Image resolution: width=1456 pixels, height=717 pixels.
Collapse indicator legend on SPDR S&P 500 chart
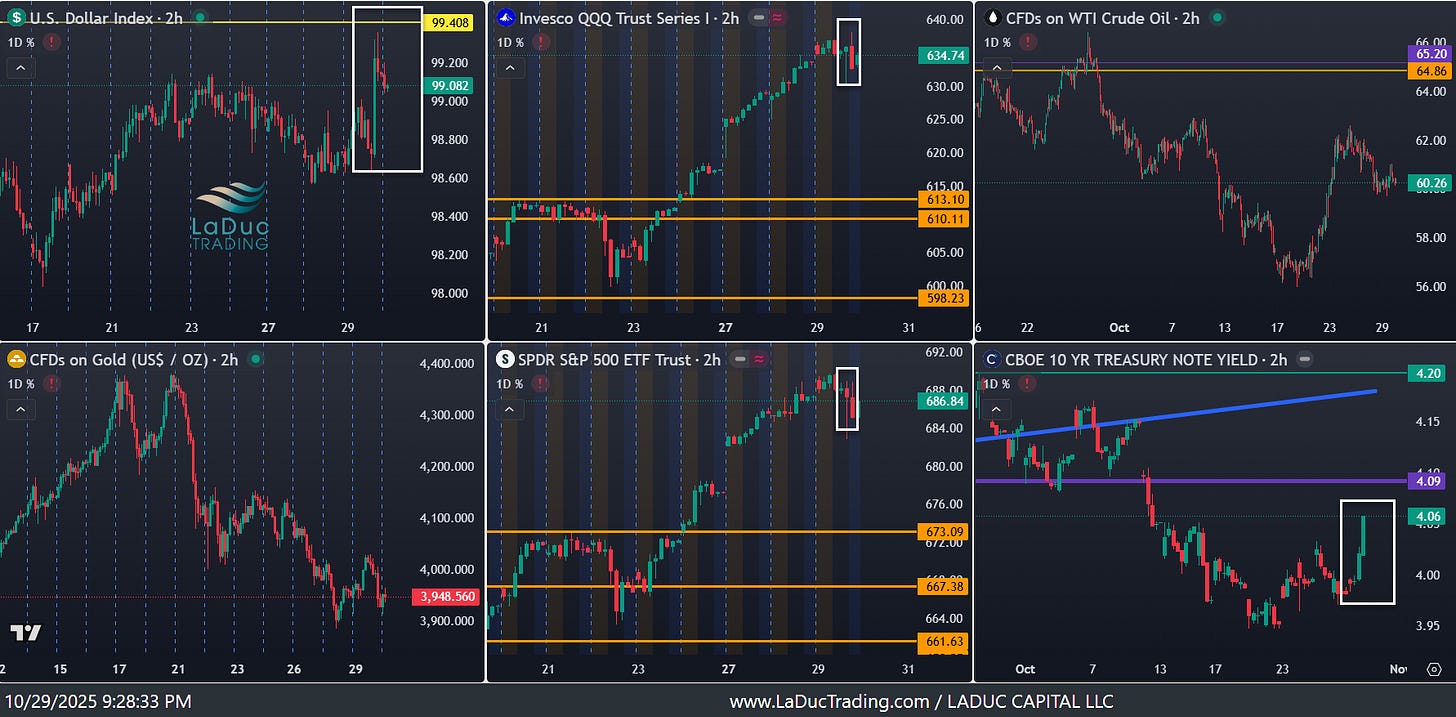click(x=508, y=409)
